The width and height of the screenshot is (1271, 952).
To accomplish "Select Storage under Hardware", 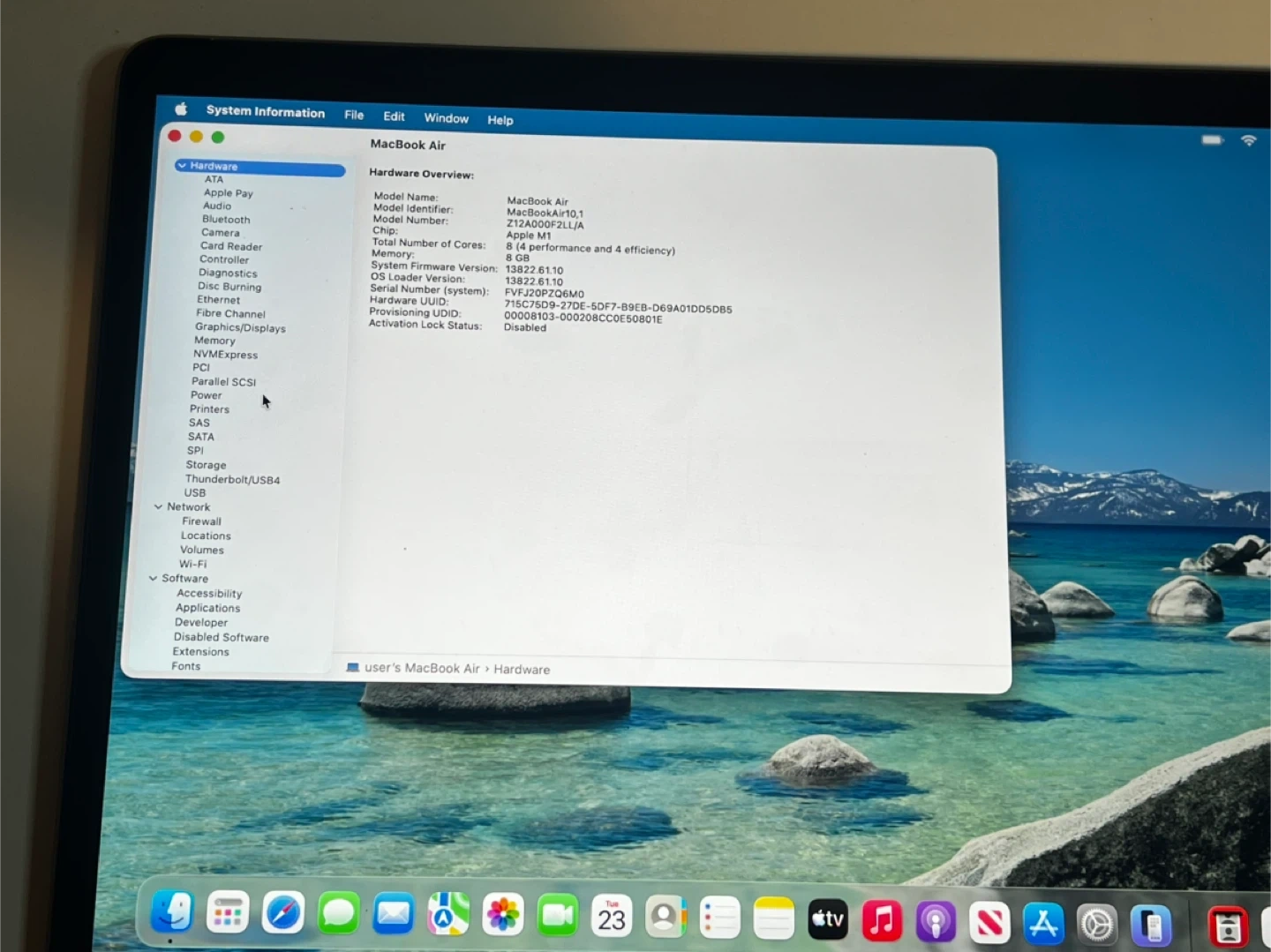I will [x=206, y=465].
